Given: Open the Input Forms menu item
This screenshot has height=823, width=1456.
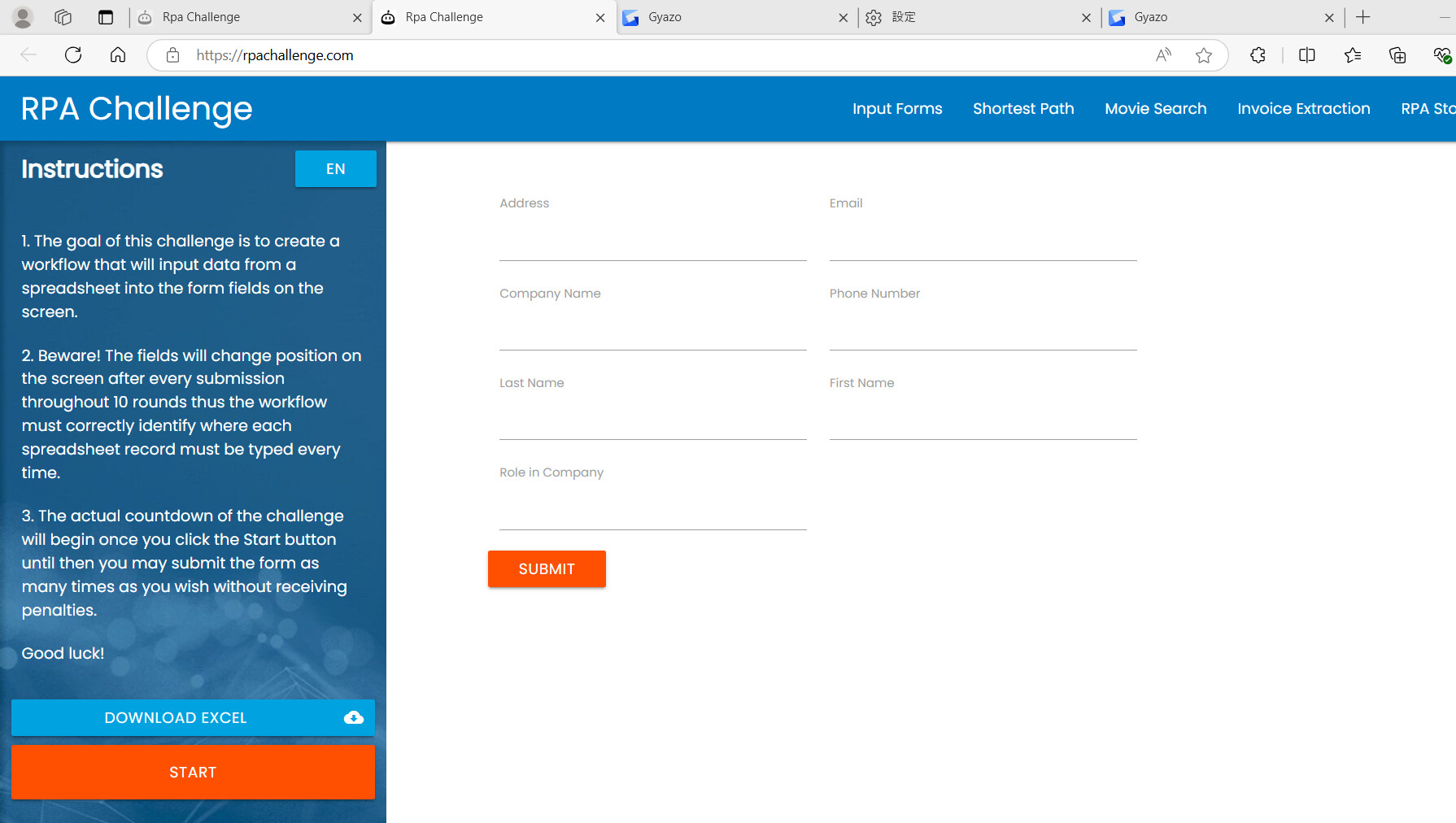Looking at the screenshot, I should click(897, 109).
